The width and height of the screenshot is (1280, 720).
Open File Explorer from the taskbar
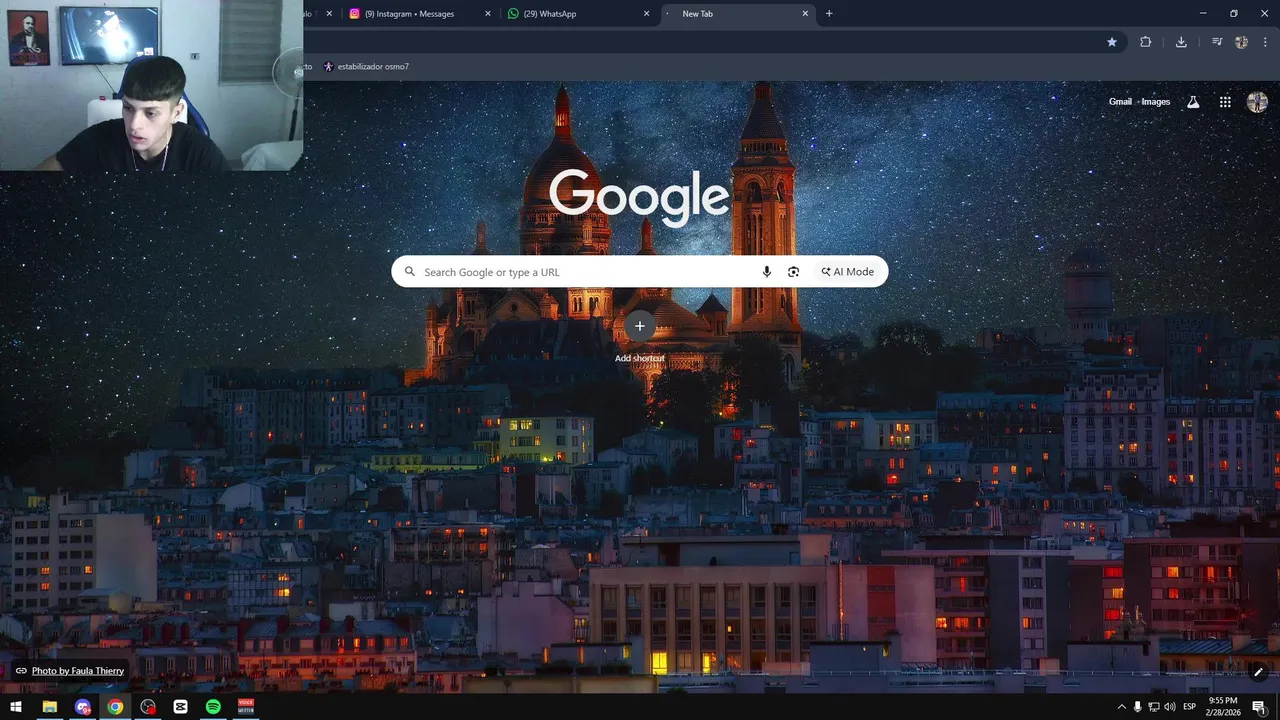tap(49, 707)
